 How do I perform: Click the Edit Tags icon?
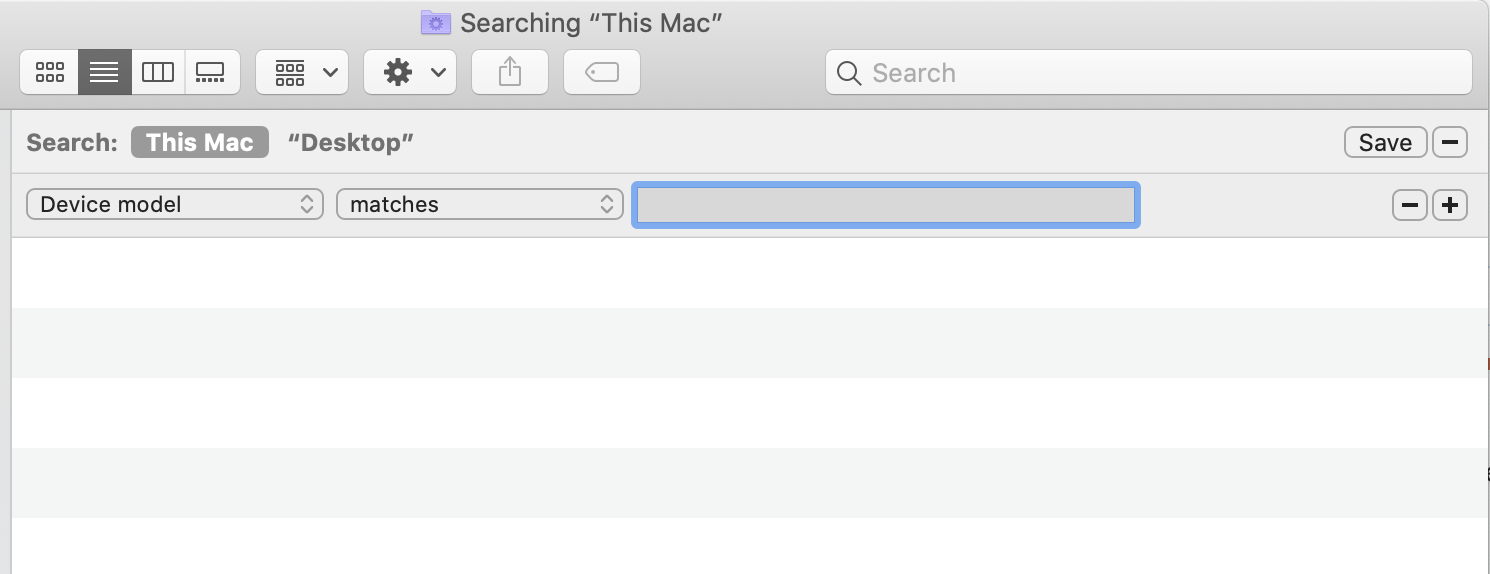(x=601, y=72)
